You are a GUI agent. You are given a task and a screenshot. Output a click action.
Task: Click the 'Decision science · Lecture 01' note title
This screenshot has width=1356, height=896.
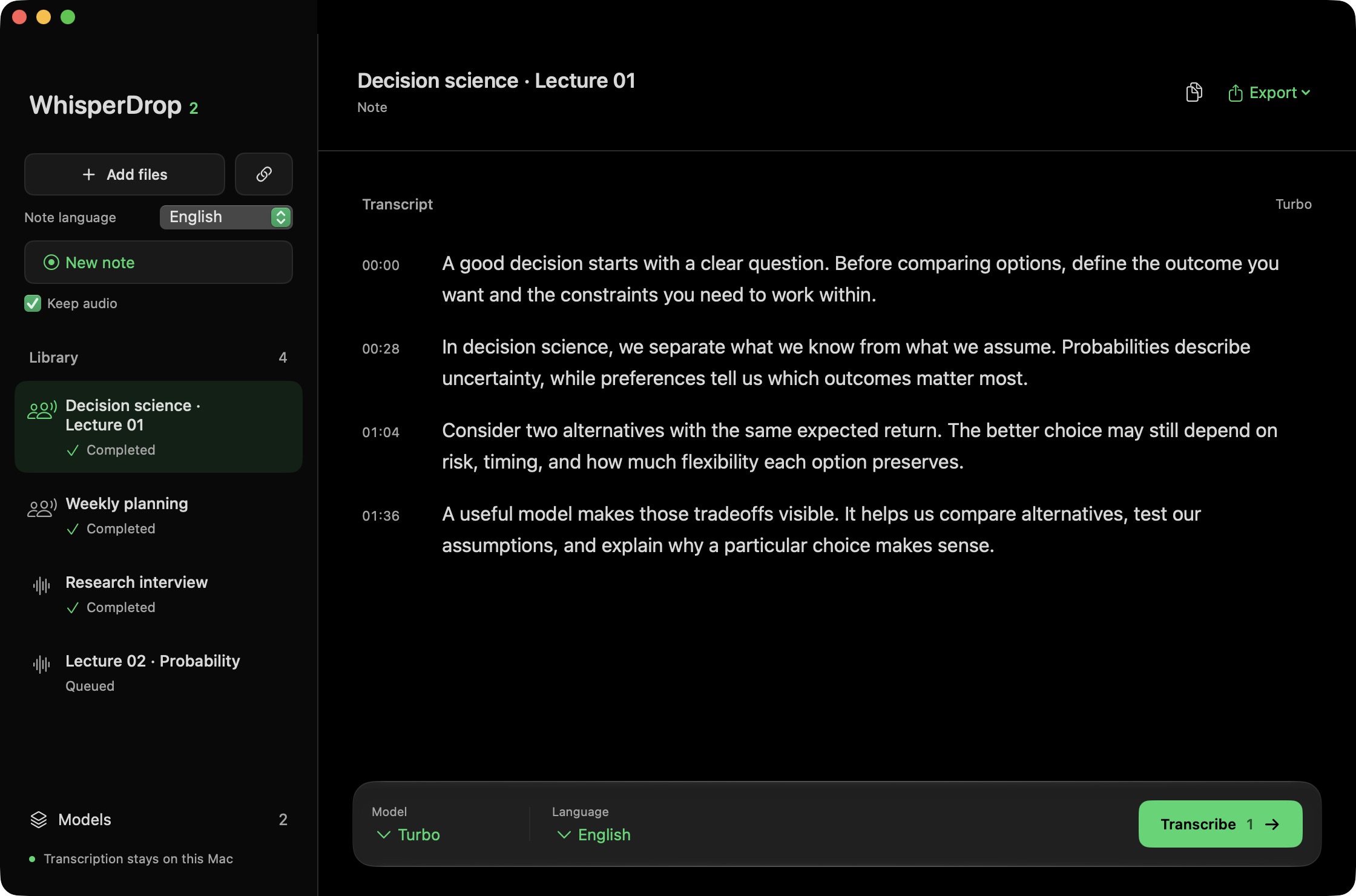pos(496,81)
